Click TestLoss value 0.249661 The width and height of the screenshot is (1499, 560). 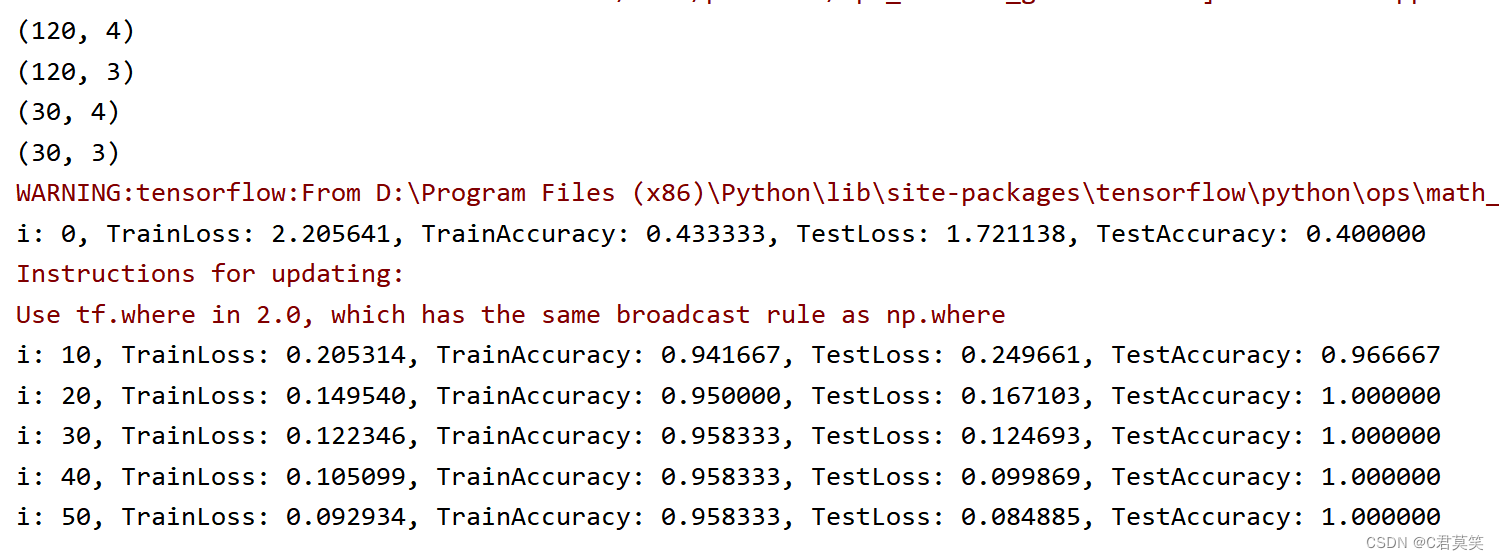coord(1021,355)
